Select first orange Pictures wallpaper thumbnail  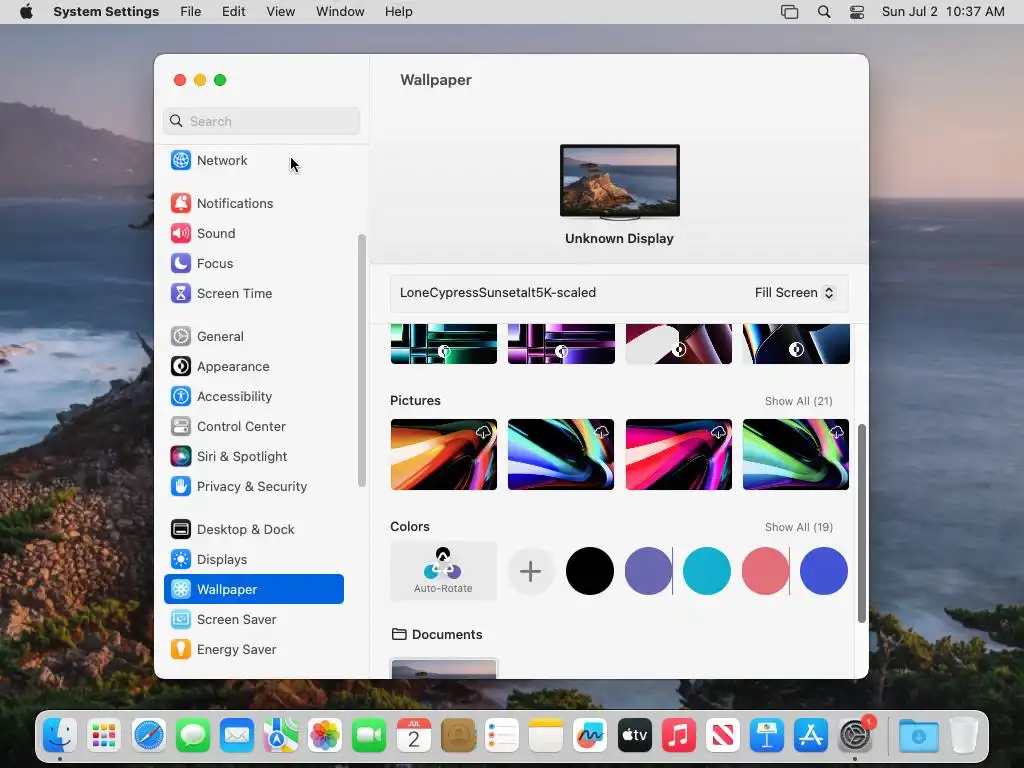[443, 455]
